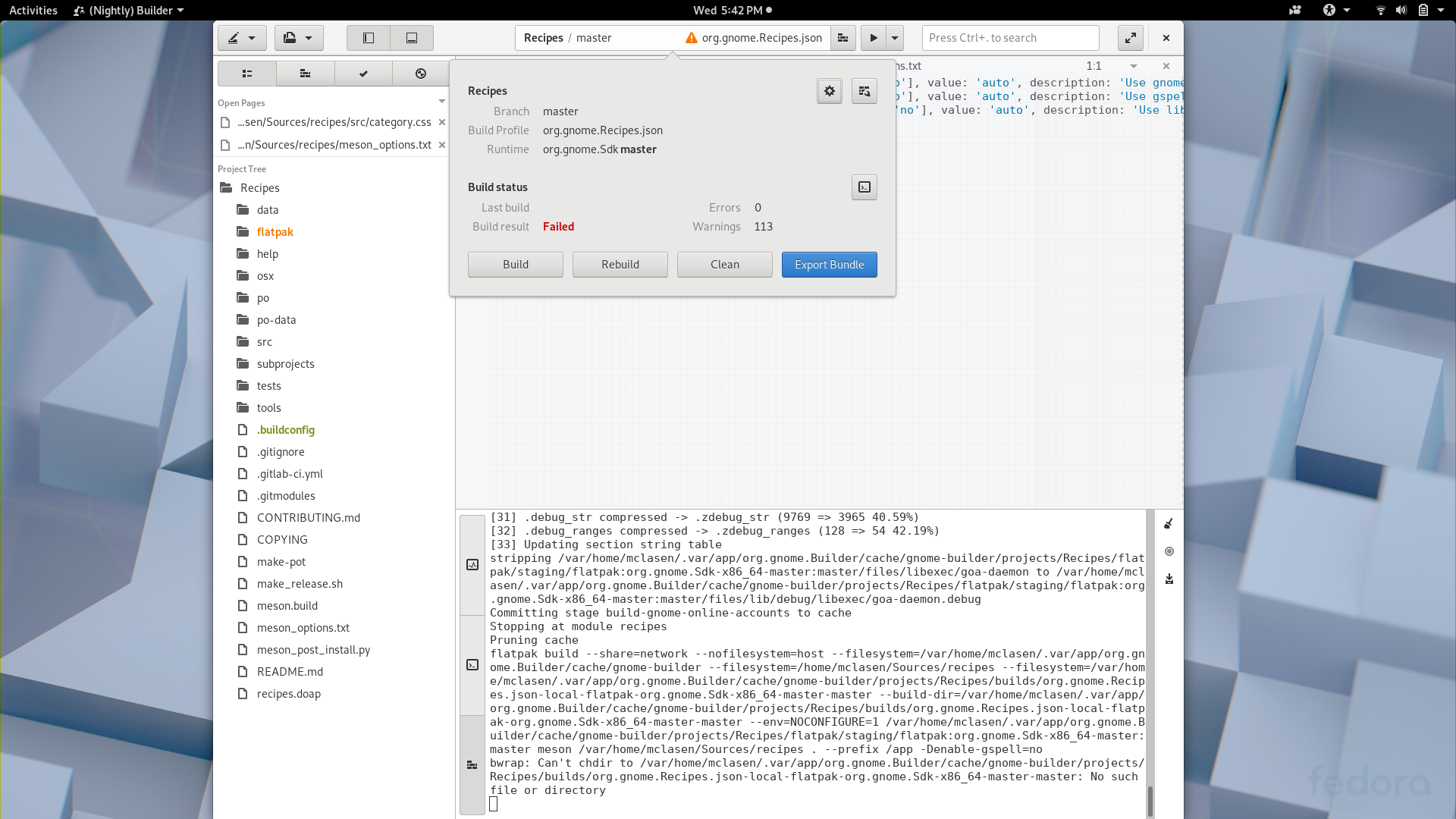Open the (Nightly) Builder app menu

129,10
